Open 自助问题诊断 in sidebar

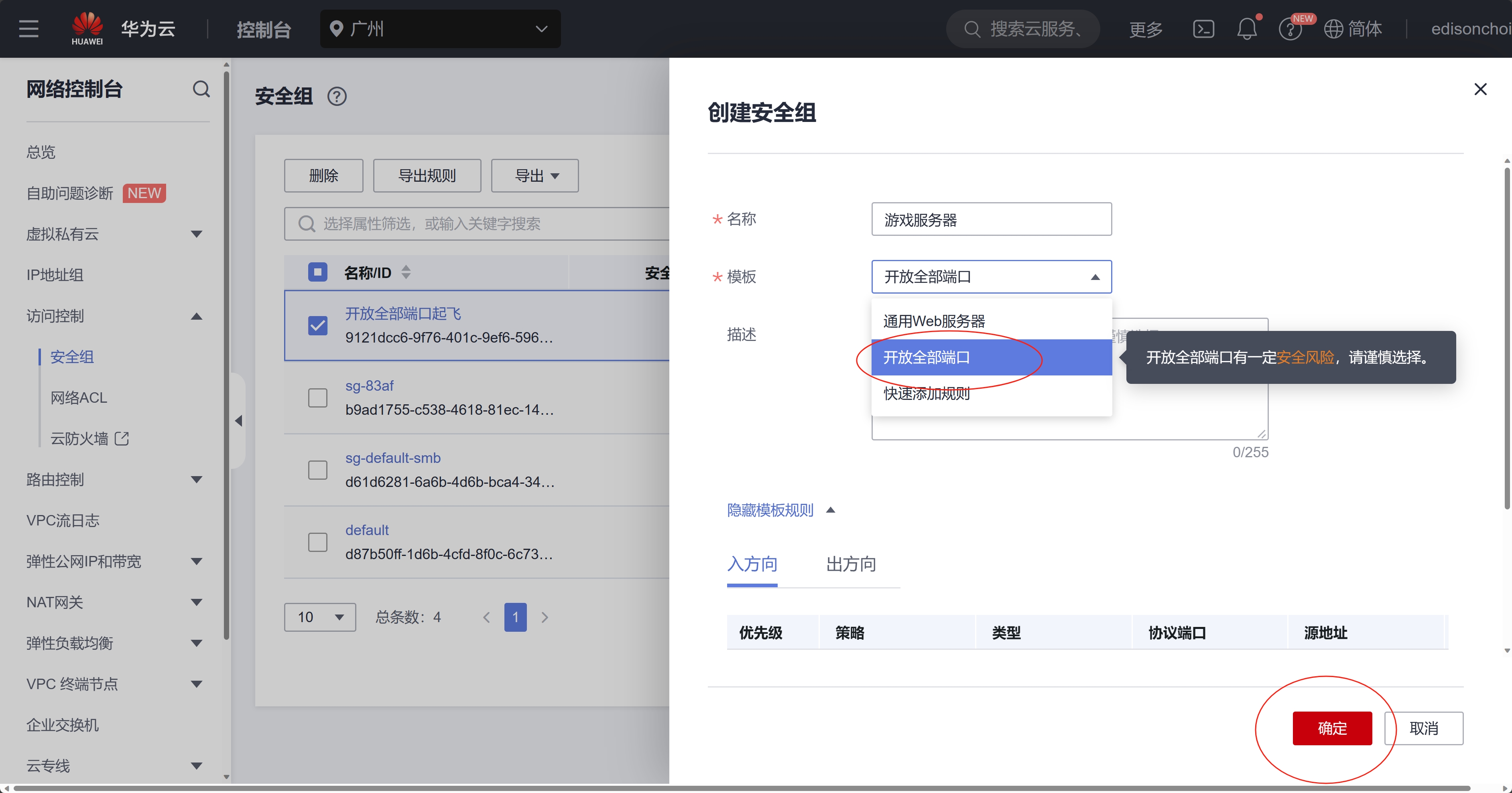point(70,193)
